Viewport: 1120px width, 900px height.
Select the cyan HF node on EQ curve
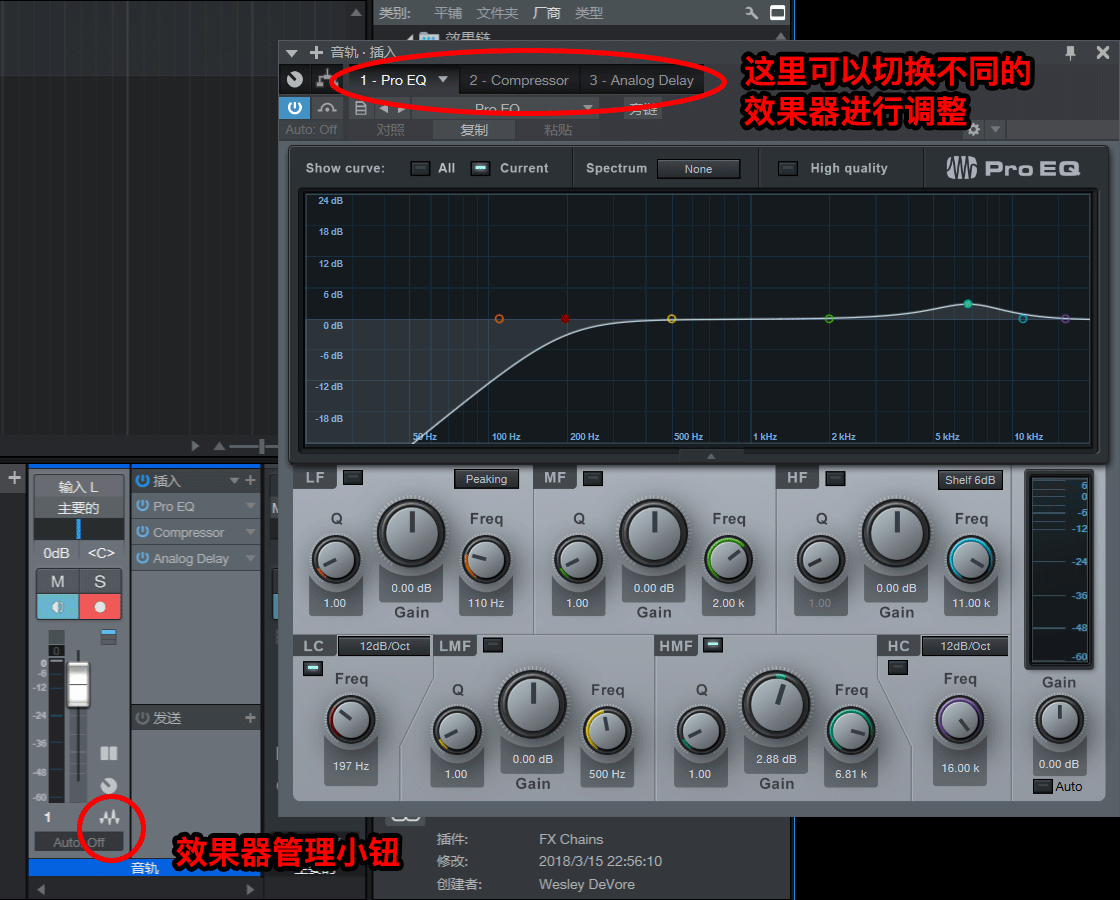click(1023, 319)
